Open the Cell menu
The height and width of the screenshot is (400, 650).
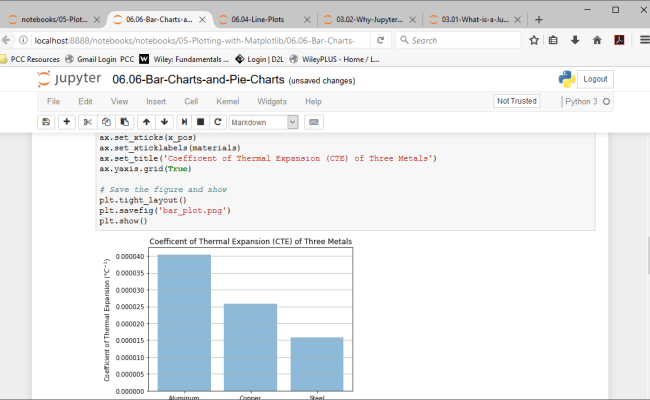point(191,102)
